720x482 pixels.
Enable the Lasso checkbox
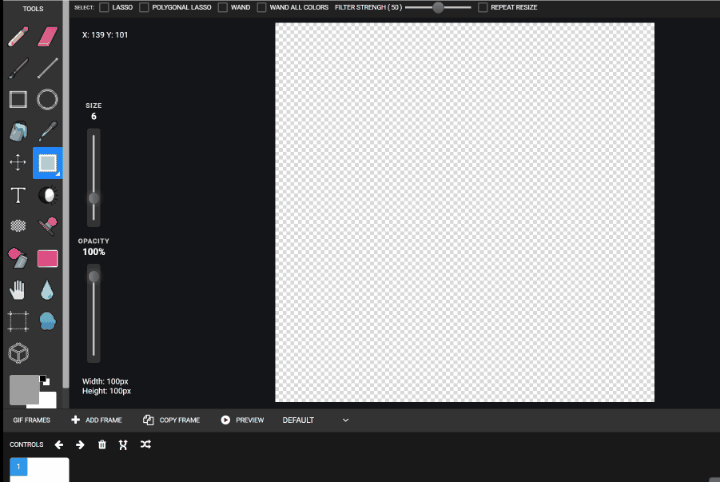coord(104,7)
